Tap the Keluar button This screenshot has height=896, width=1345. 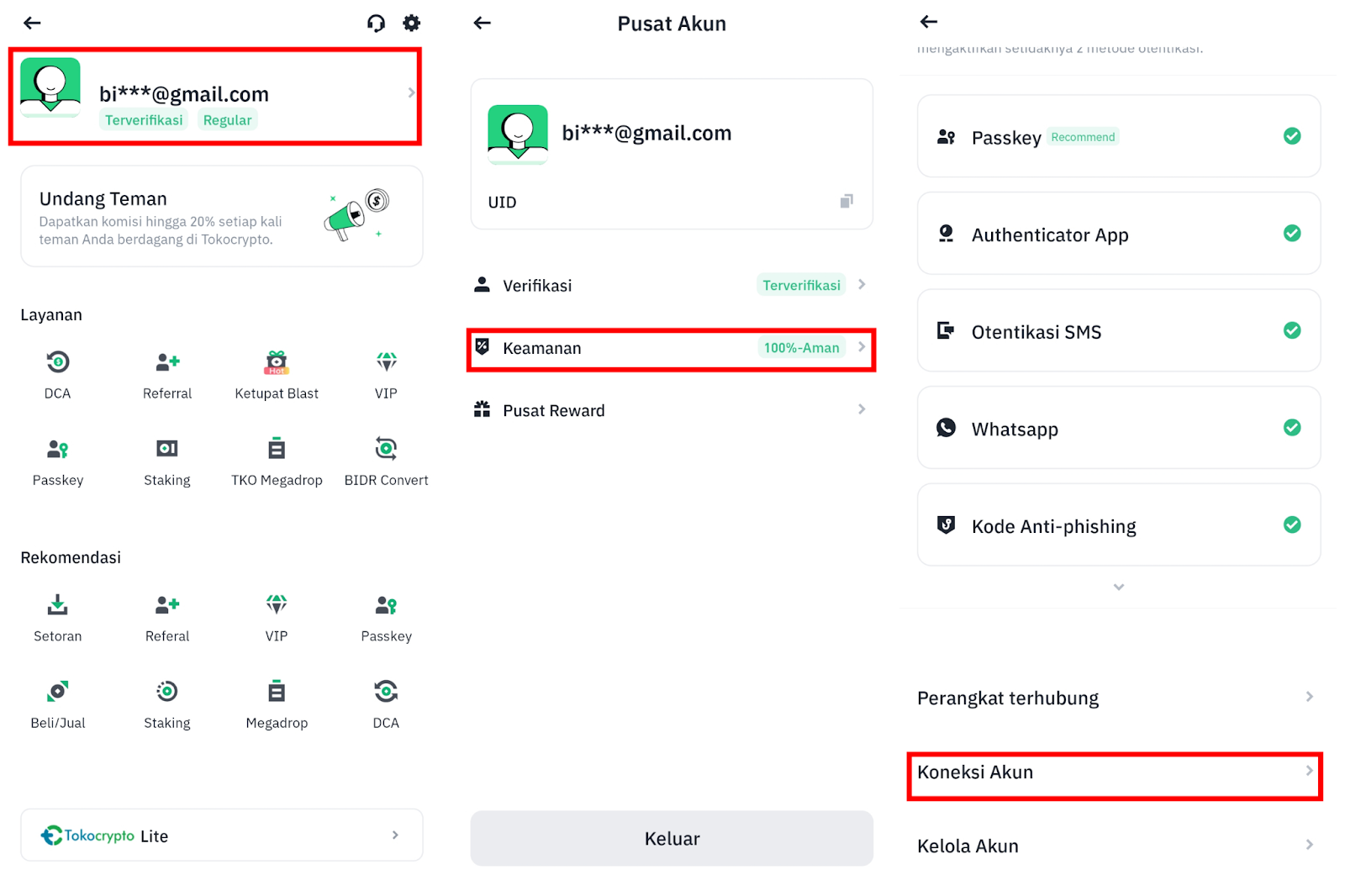point(672,838)
